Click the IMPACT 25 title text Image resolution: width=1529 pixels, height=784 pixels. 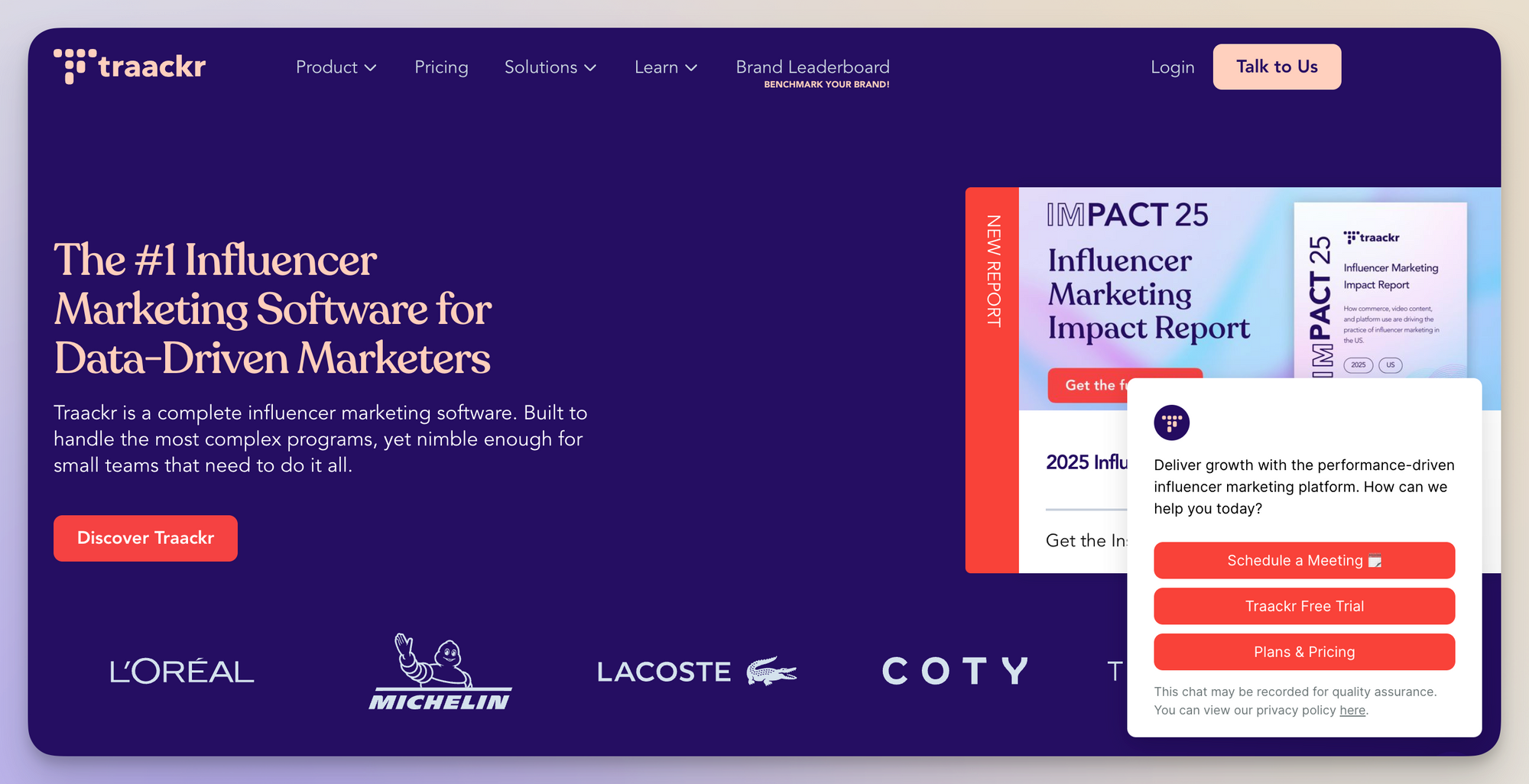pyautogui.click(x=1127, y=215)
